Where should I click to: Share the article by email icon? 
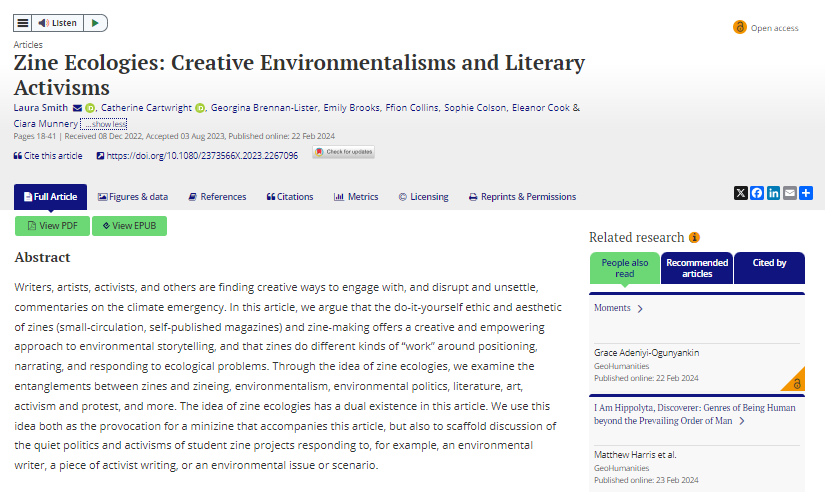790,193
